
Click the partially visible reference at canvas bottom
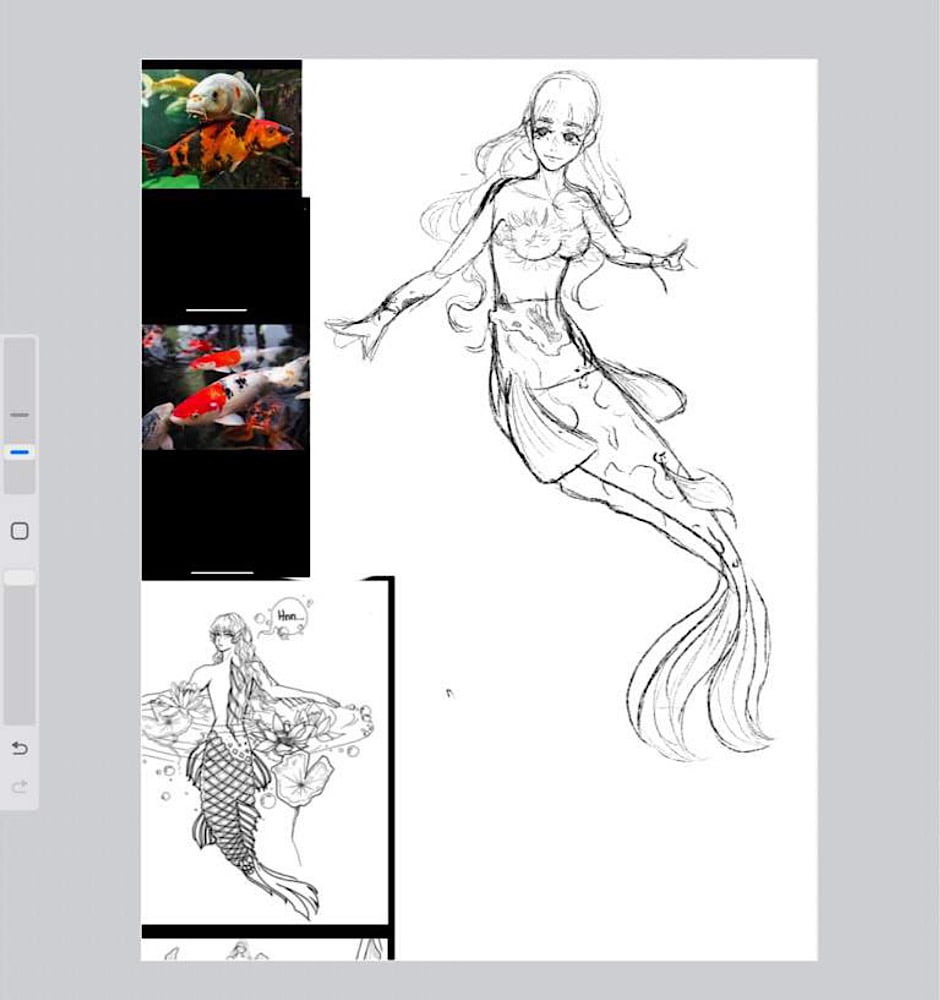point(265,949)
